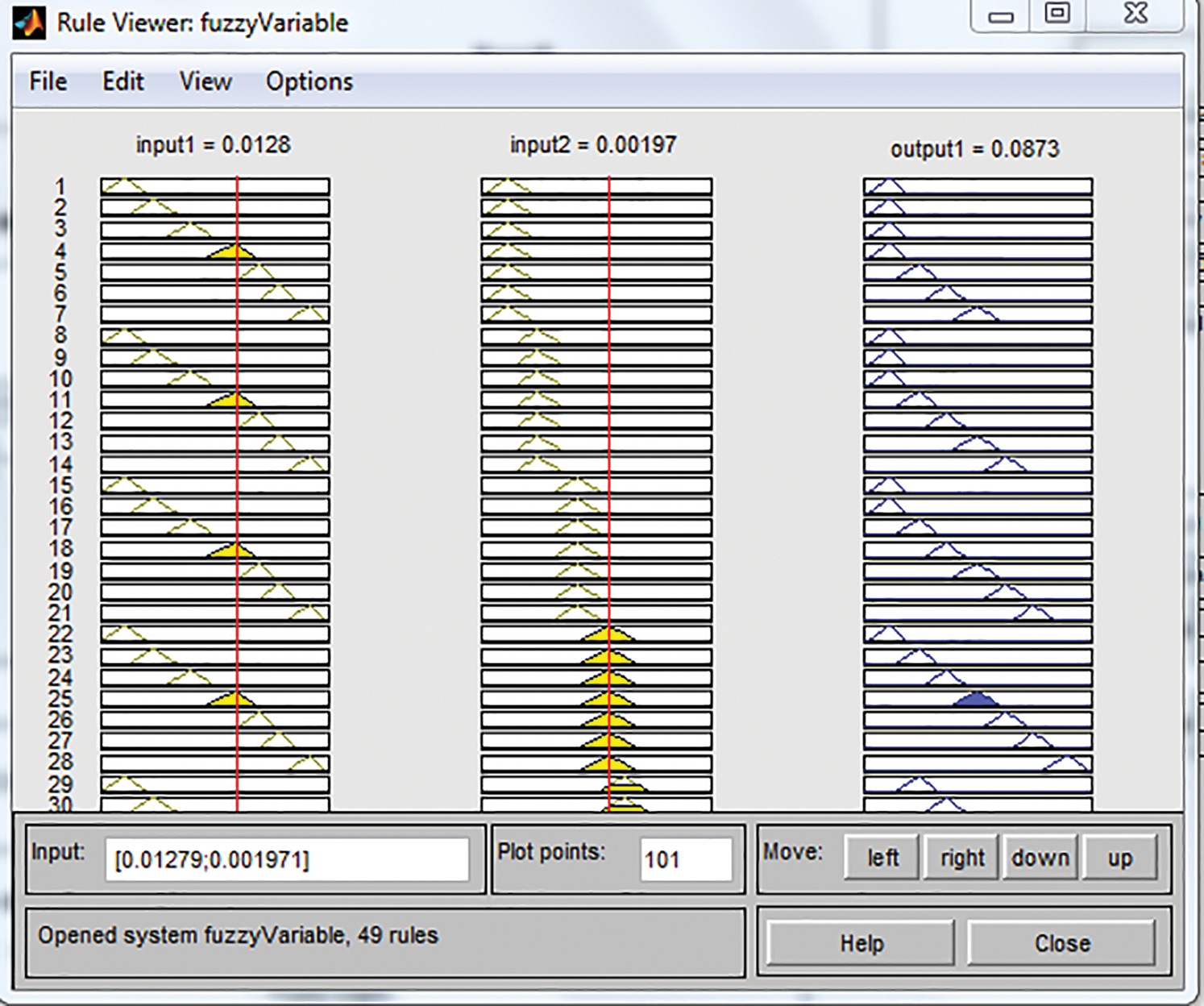Click rule number 18 label
Viewport: 1204px width, 1006px height.
60,549
